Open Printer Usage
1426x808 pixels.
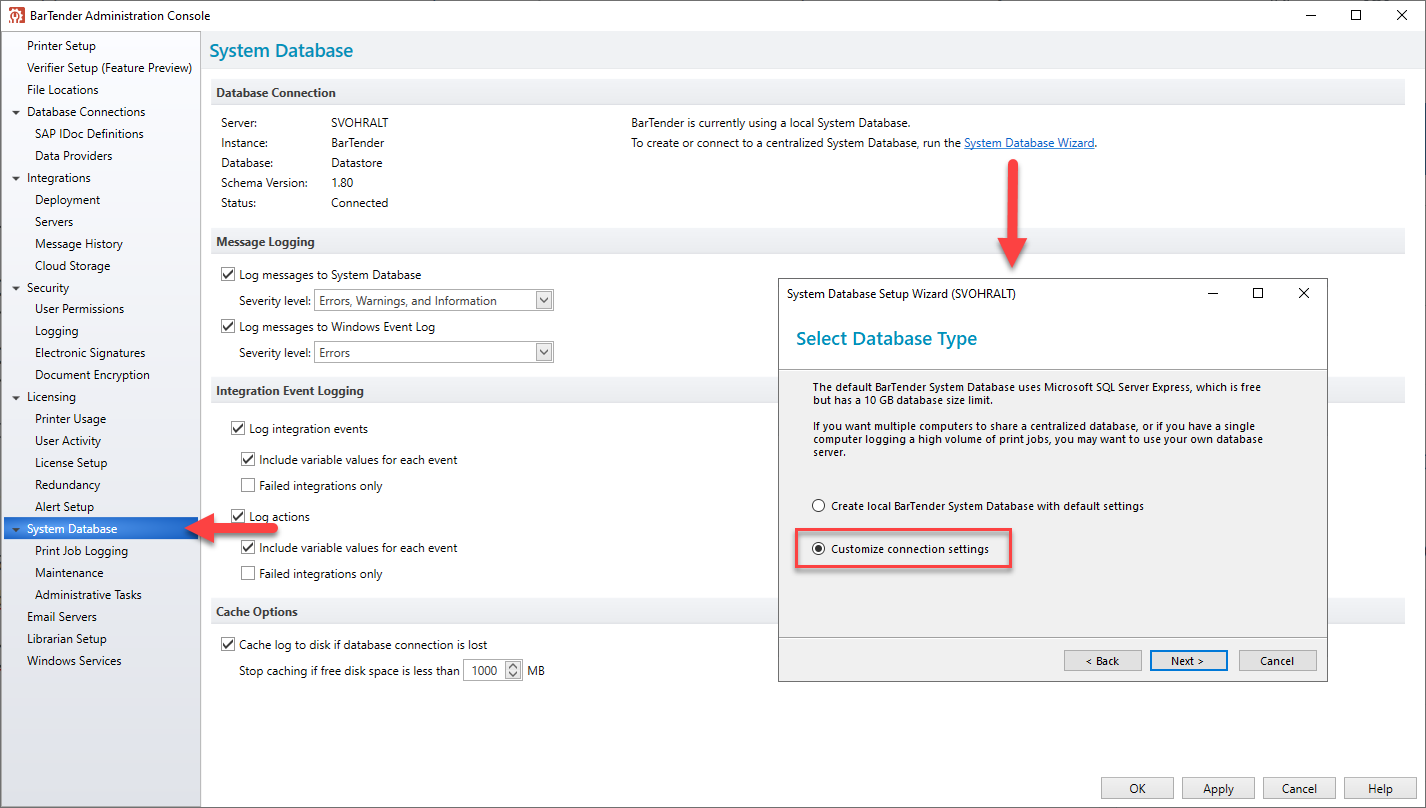(70, 419)
